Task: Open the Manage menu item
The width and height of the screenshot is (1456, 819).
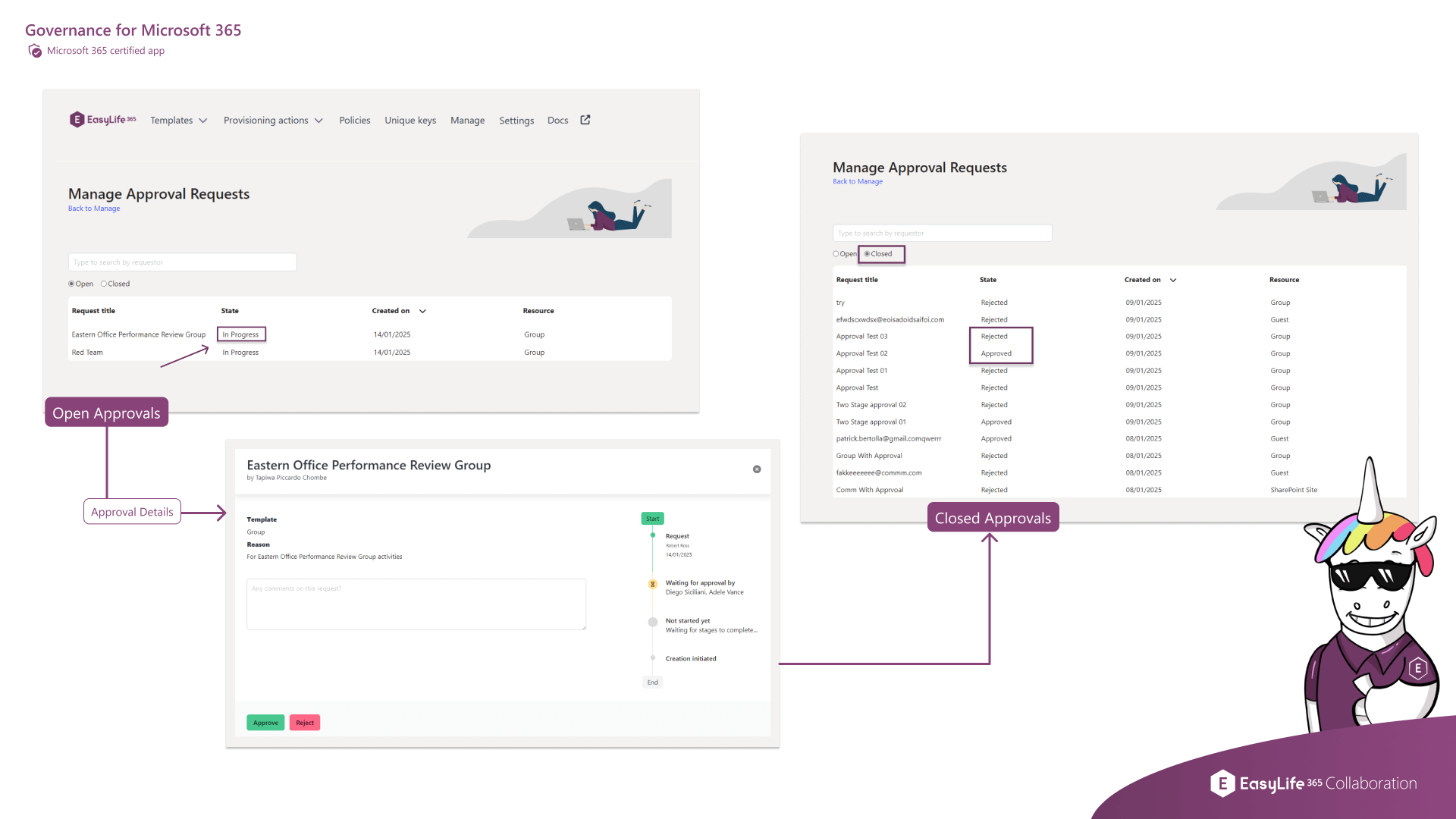Action: [467, 121]
